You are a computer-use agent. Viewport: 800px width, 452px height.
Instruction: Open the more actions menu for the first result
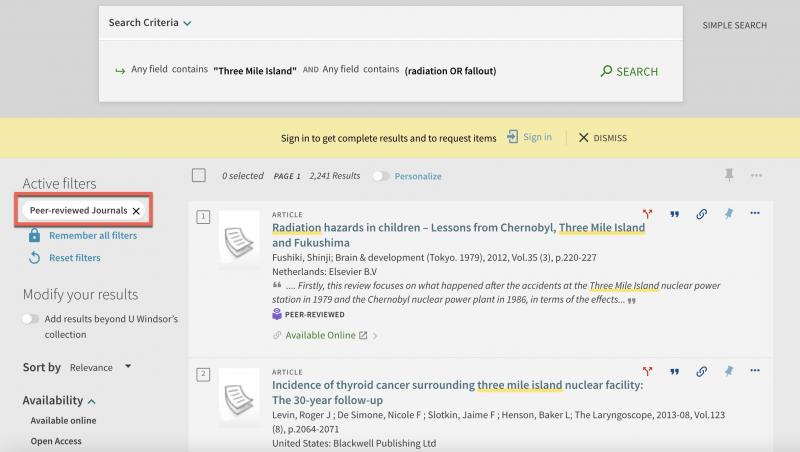pos(755,213)
